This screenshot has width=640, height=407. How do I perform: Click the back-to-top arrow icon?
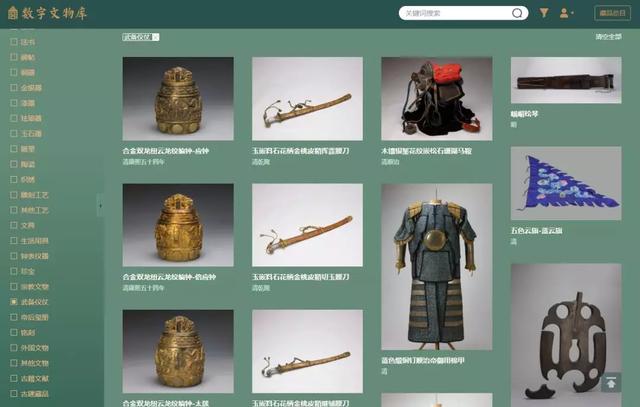611,383
